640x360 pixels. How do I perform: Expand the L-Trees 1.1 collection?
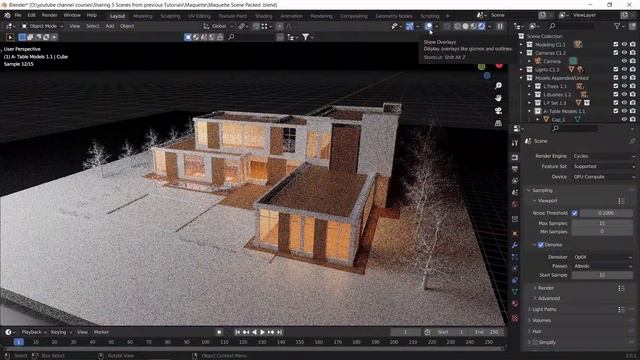pos(529,86)
